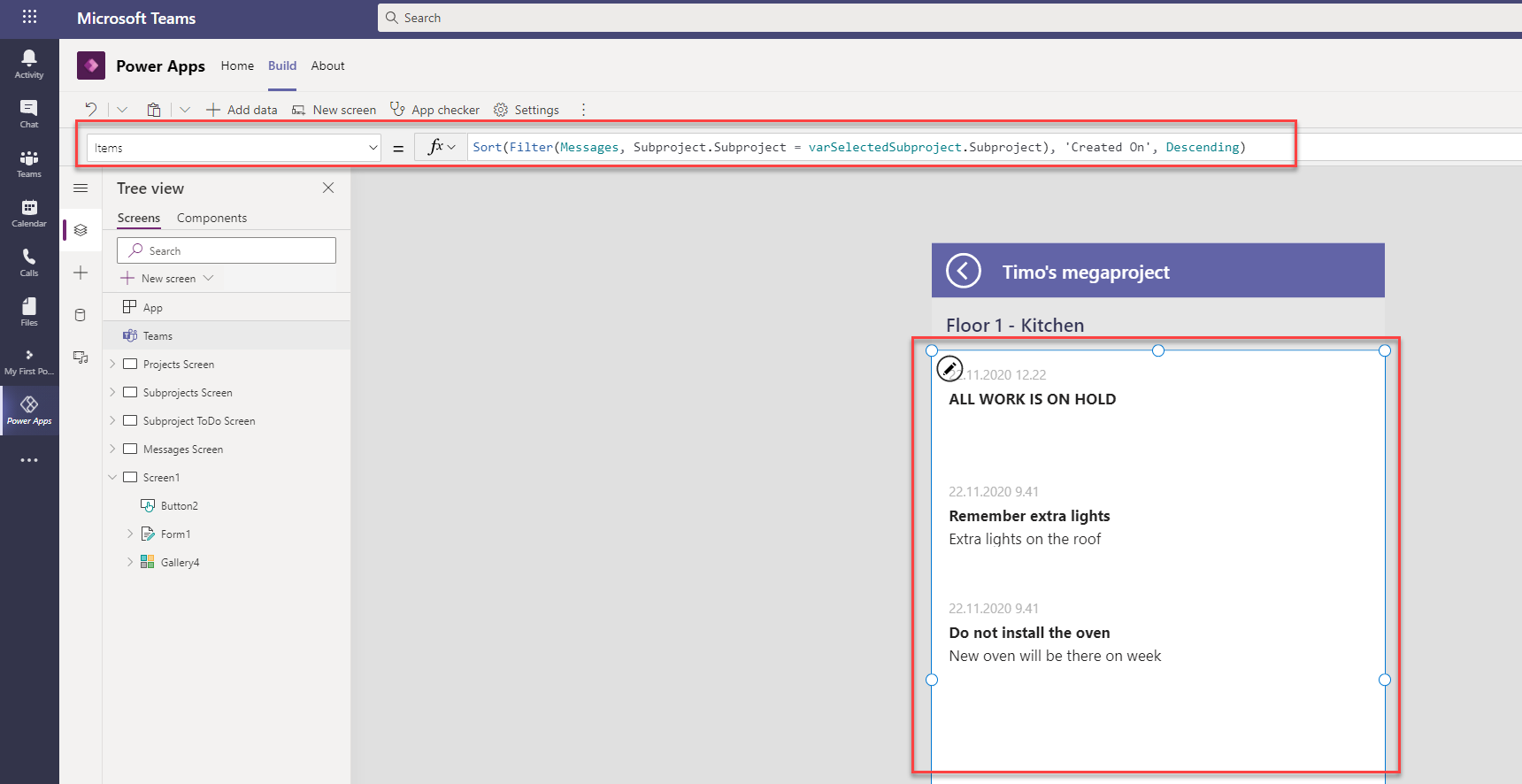Close the Tree view panel
Screen dimensions: 1522x784
328,188
